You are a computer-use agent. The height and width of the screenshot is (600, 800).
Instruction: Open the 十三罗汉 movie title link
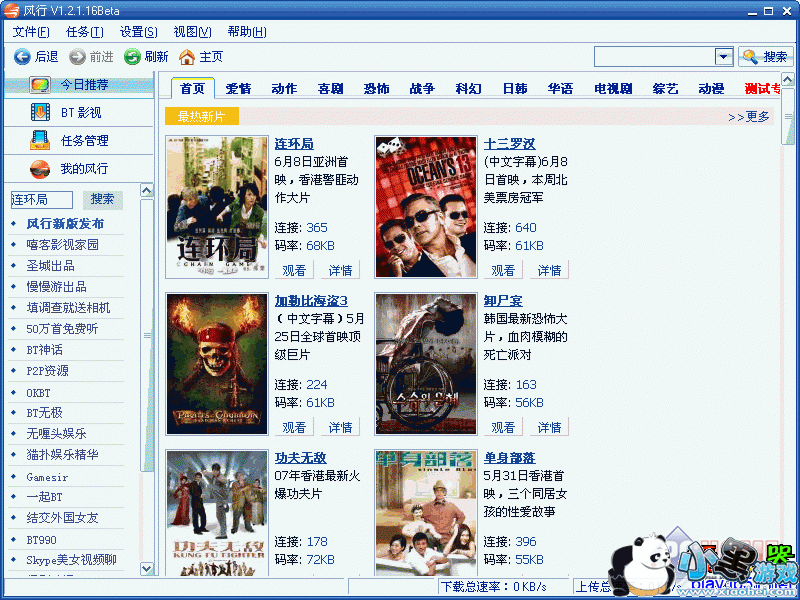click(x=509, y=144)
